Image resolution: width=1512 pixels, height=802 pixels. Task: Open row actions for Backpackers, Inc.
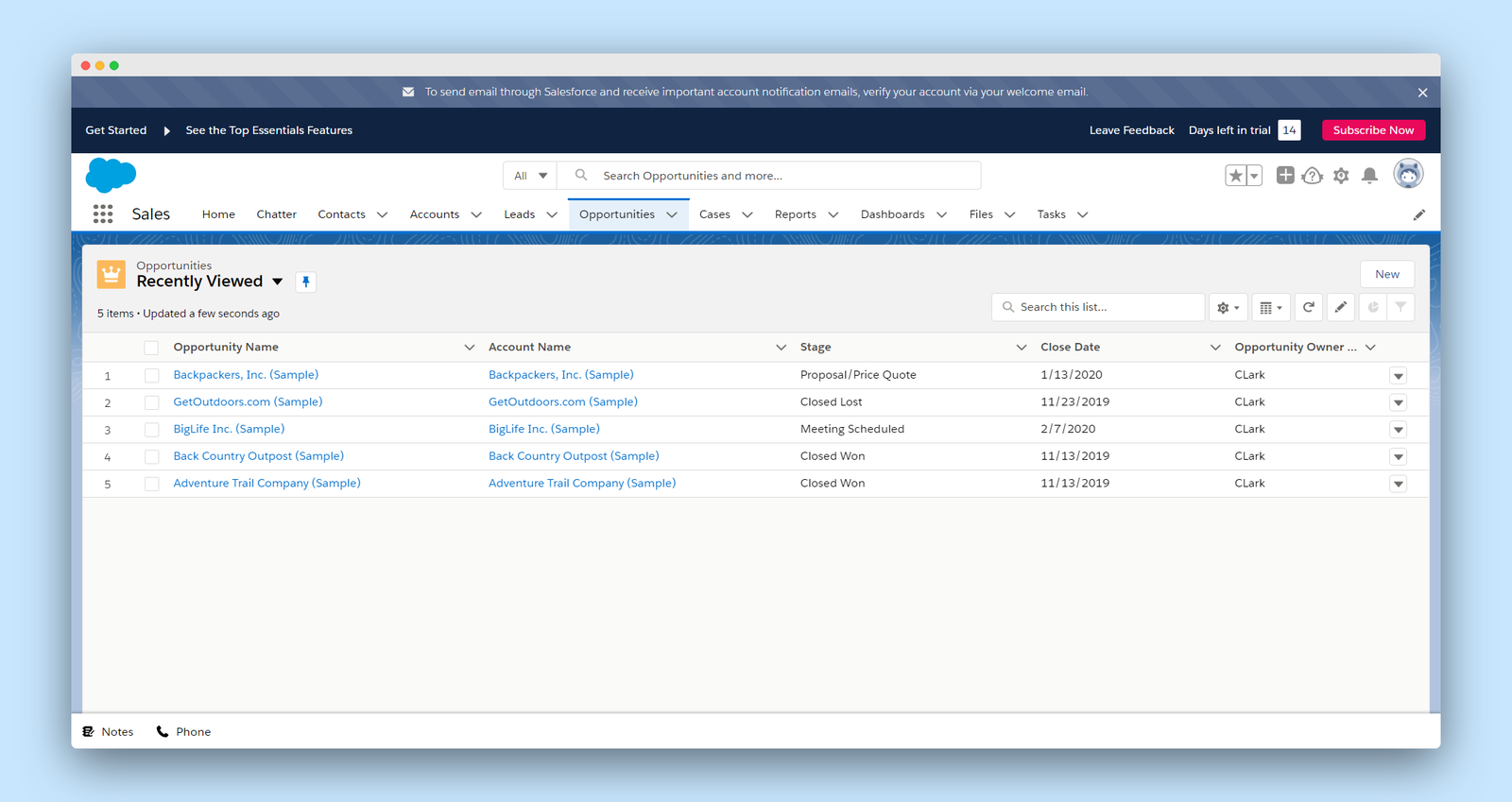(1399, 376)
